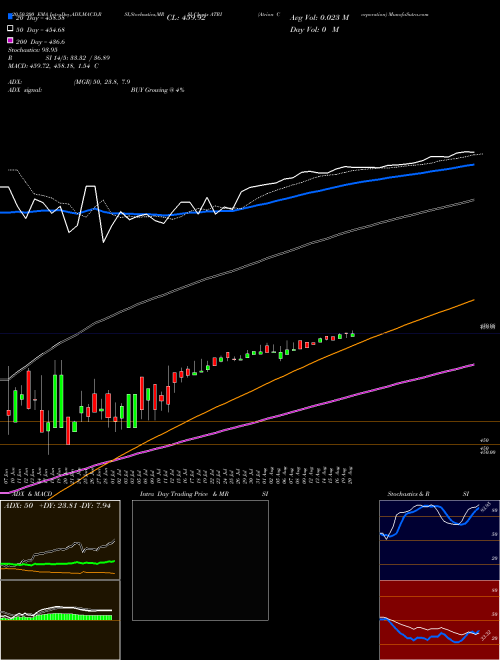Click the last green candlestick on the chart

[353, 334]
